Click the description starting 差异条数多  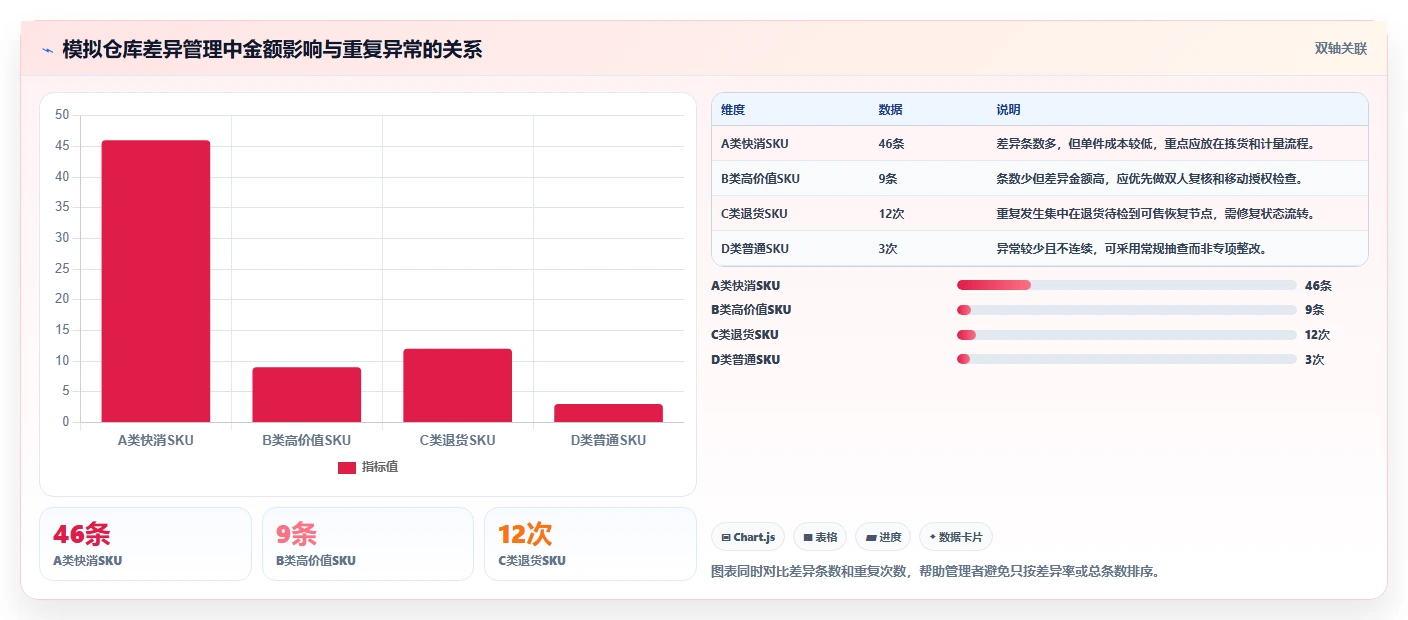pyautogui.click(x=1155, y=144)
